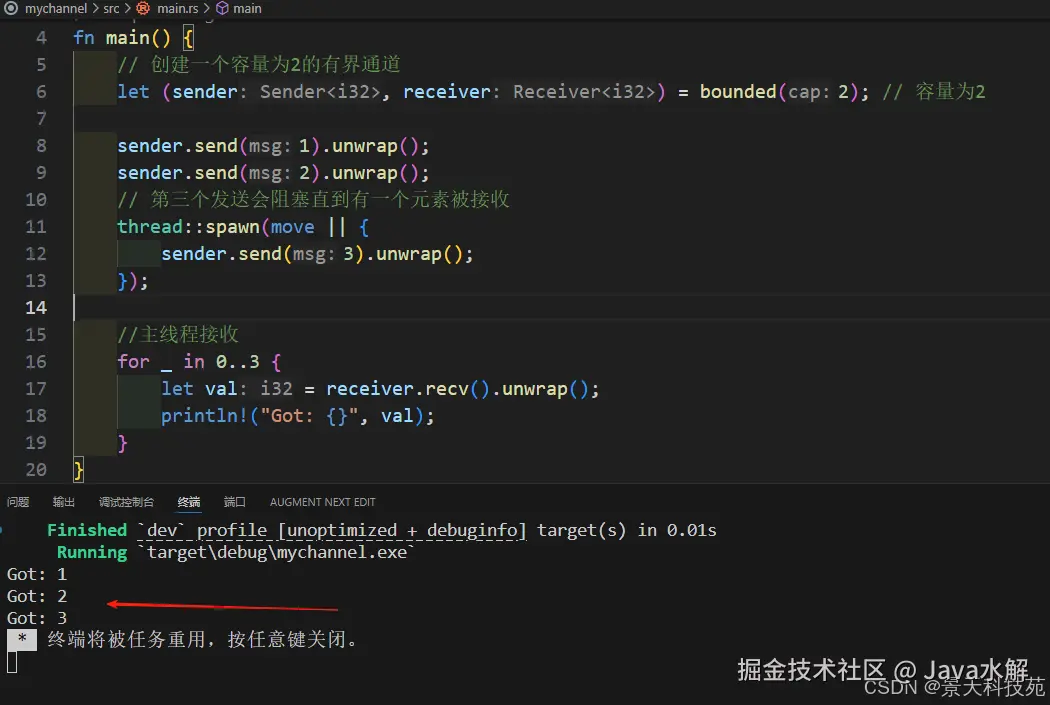The image size is (1050, 705).
Task: Click the AUGMENT NEXT EDIT tab
Action: tap(322, 502)
